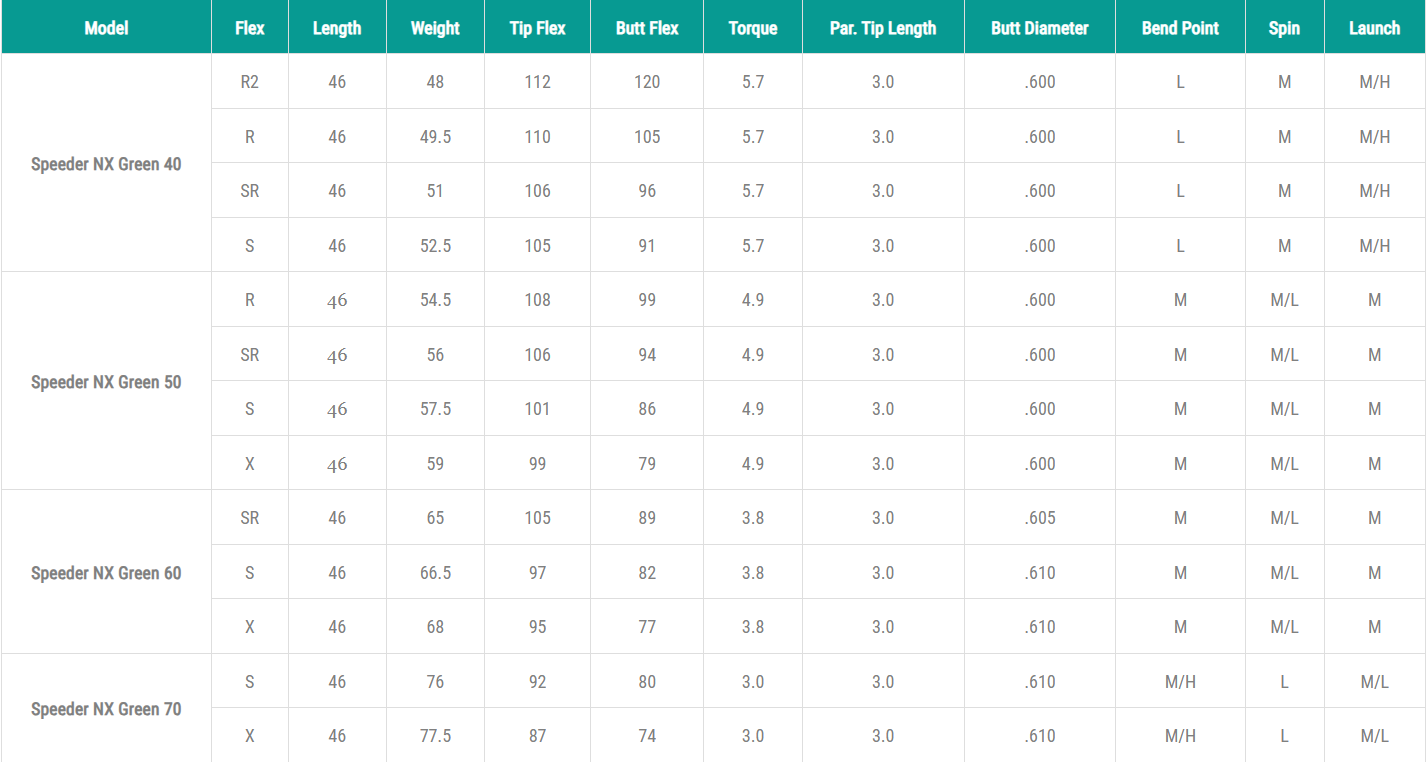Click the Speeder NX Green 50 model cell
This screenshot has height=762, width=1427.
pyautogui.click(x=106, y=382)
